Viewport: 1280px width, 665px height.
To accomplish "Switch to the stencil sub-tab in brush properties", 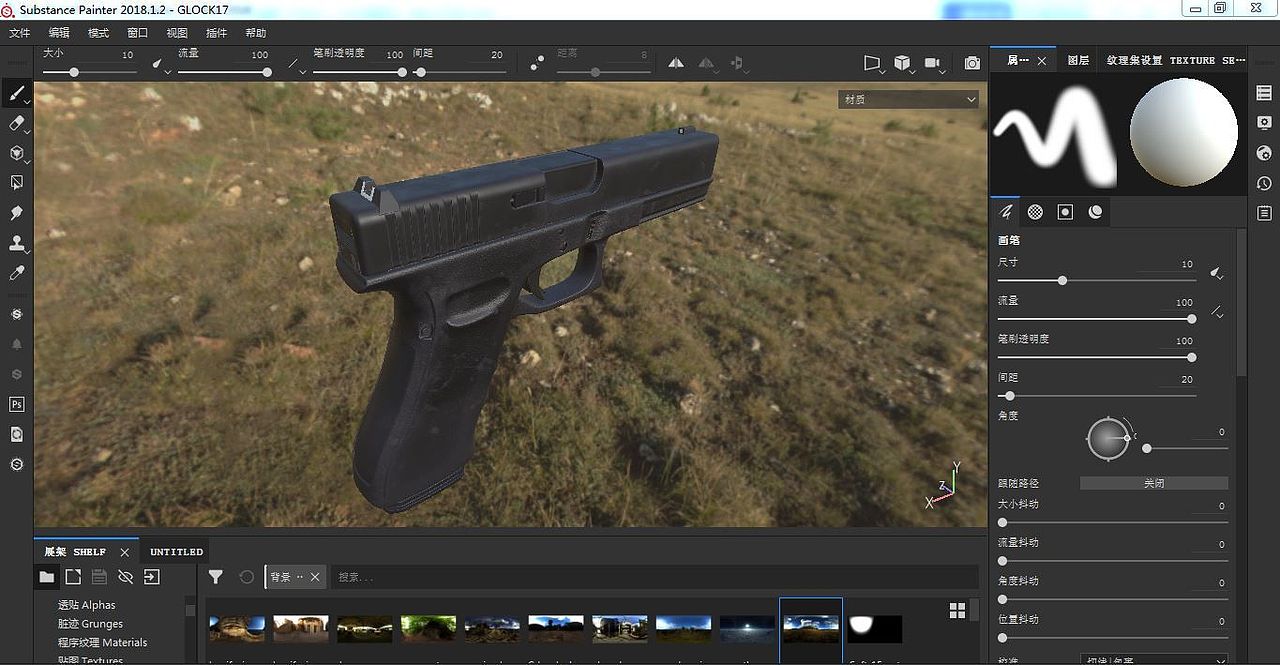I will click(x=1065, y=211).
